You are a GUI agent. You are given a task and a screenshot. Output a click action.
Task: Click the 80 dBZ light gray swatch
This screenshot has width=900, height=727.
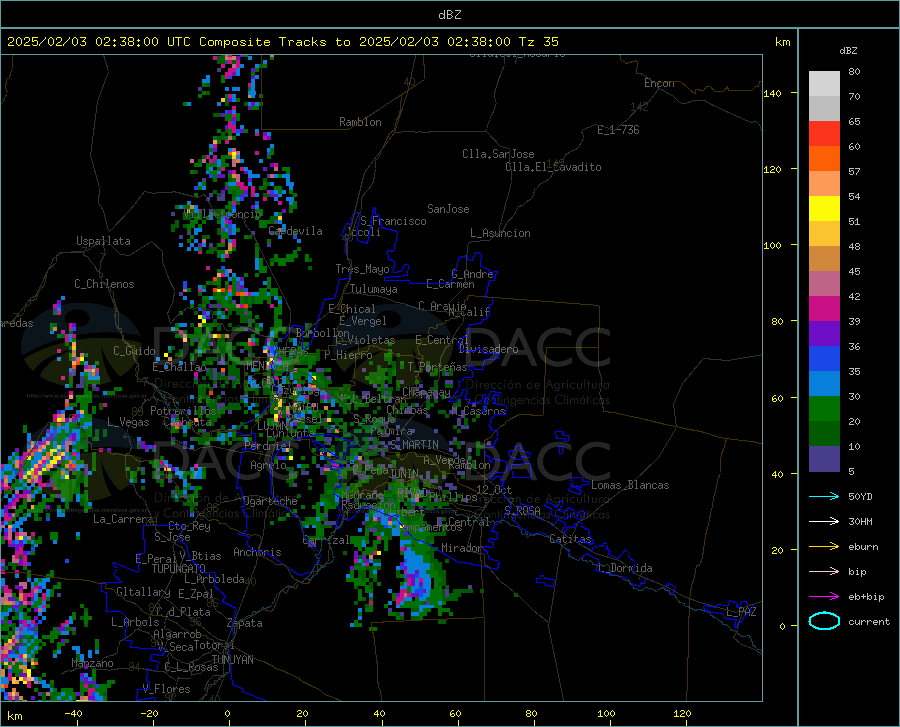(x=824, y=83)
